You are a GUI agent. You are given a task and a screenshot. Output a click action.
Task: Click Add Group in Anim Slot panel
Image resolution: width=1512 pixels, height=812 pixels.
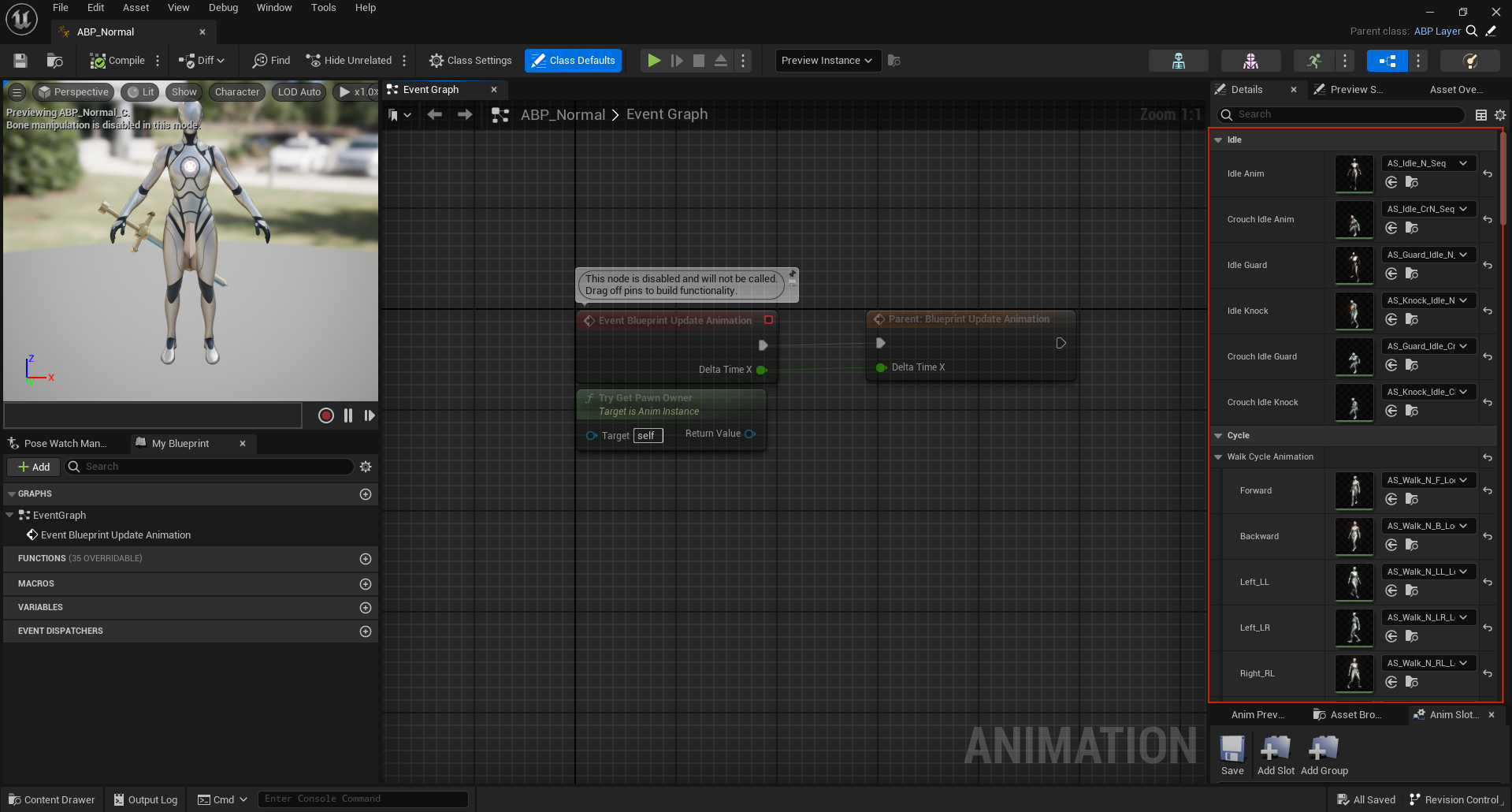point(1324,755)
